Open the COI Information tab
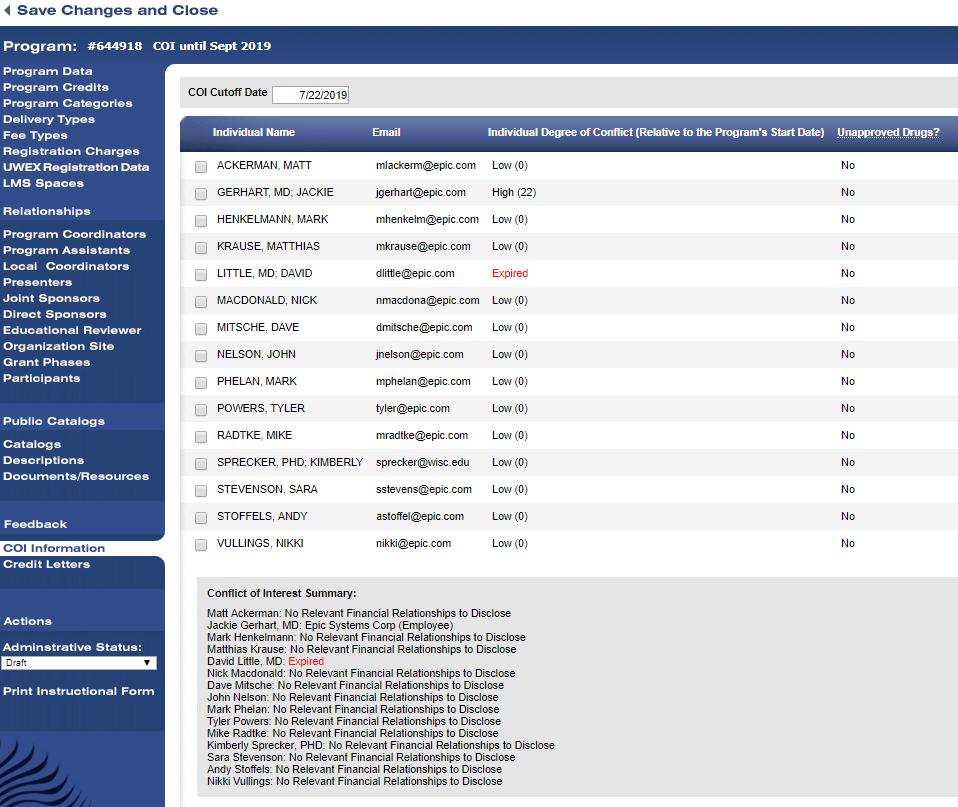 click(x=54, y=548)
